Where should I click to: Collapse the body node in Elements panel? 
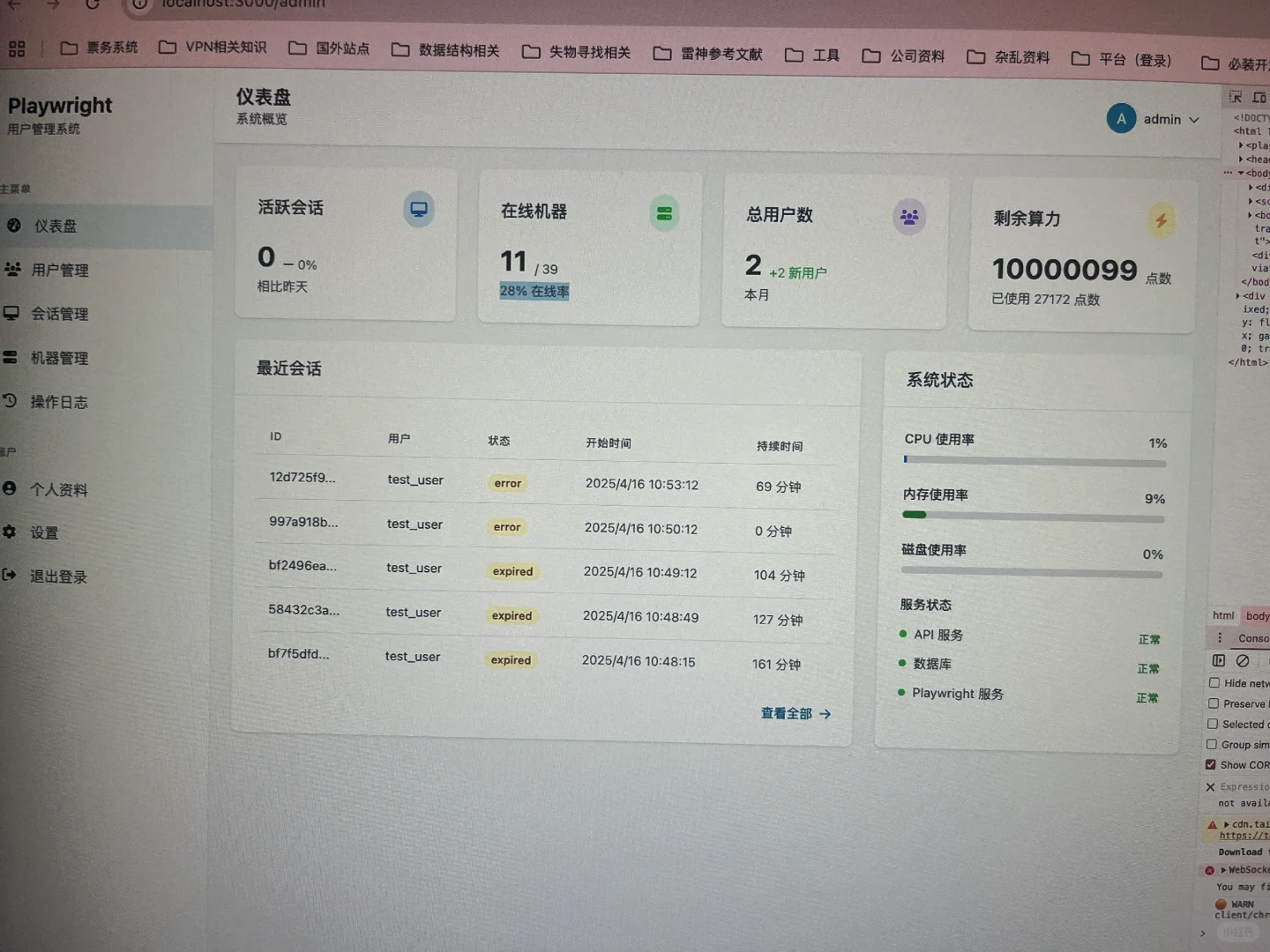pyautogui.click(x=1243, y=173)
